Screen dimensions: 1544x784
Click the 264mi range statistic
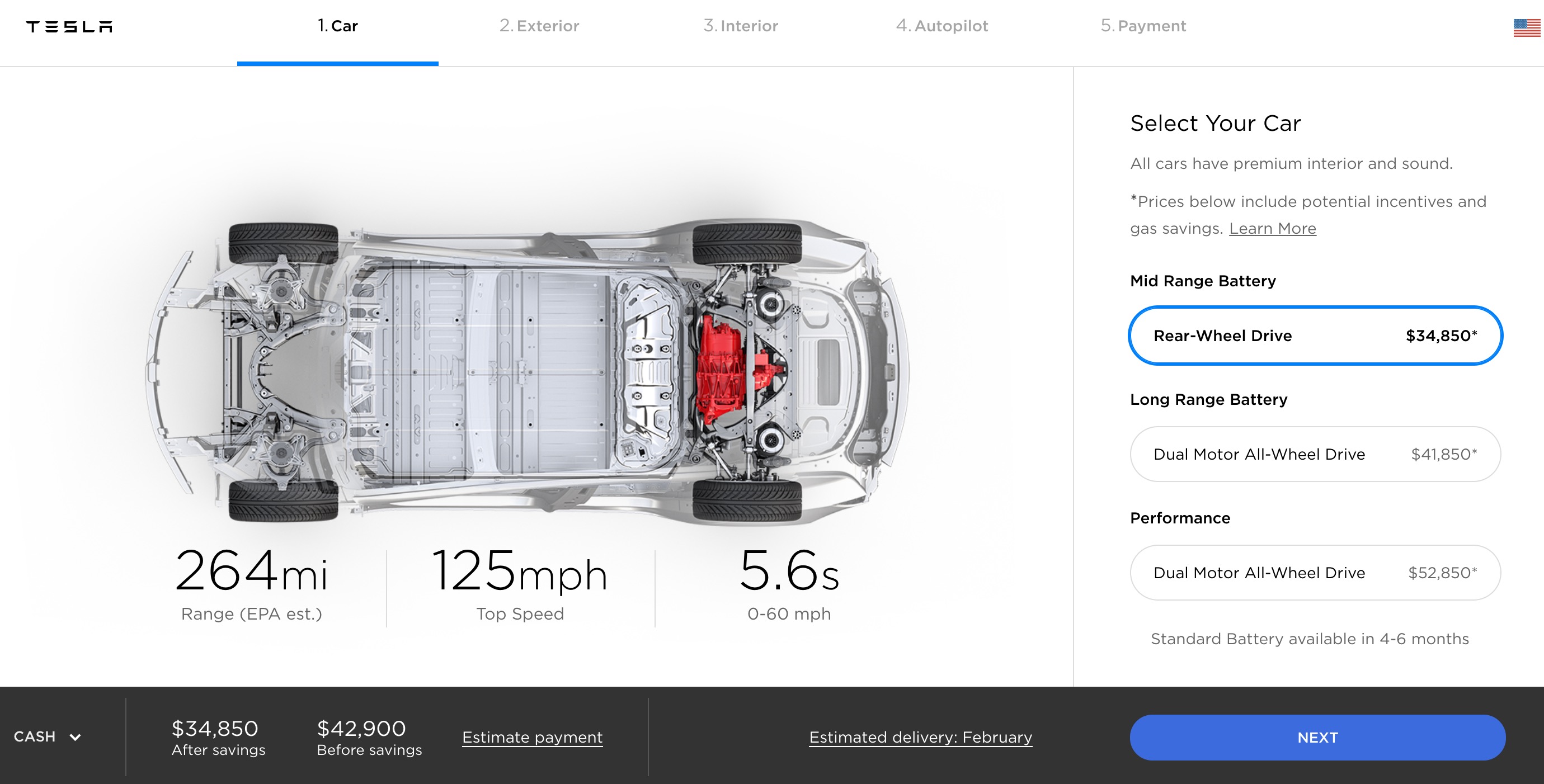(x=251, y=571)
